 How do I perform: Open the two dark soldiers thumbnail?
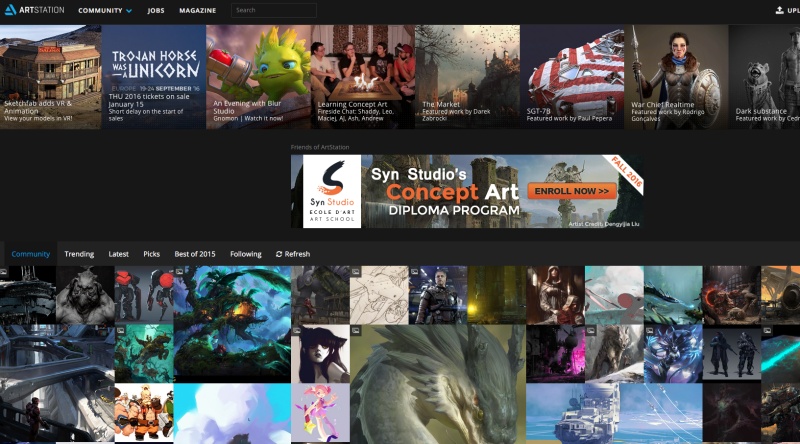click(x=732, y=354)
